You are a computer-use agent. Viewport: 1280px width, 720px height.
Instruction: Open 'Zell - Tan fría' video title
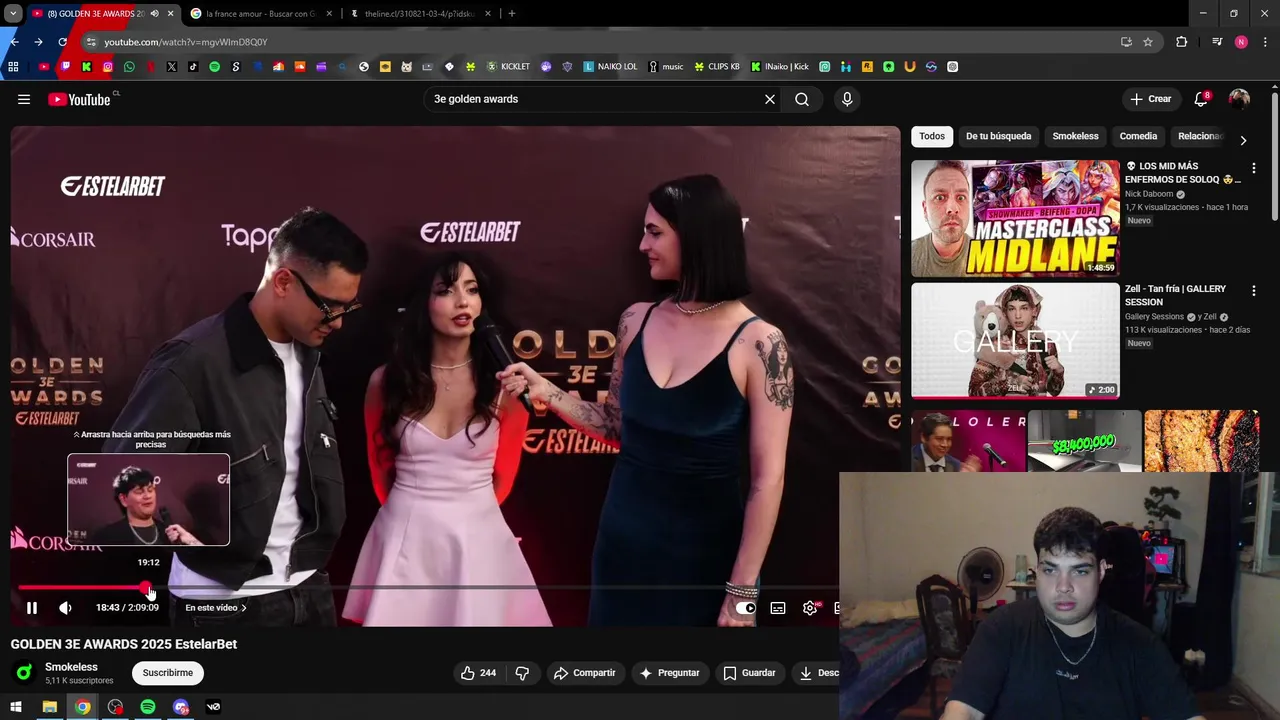pos(1176,295)
